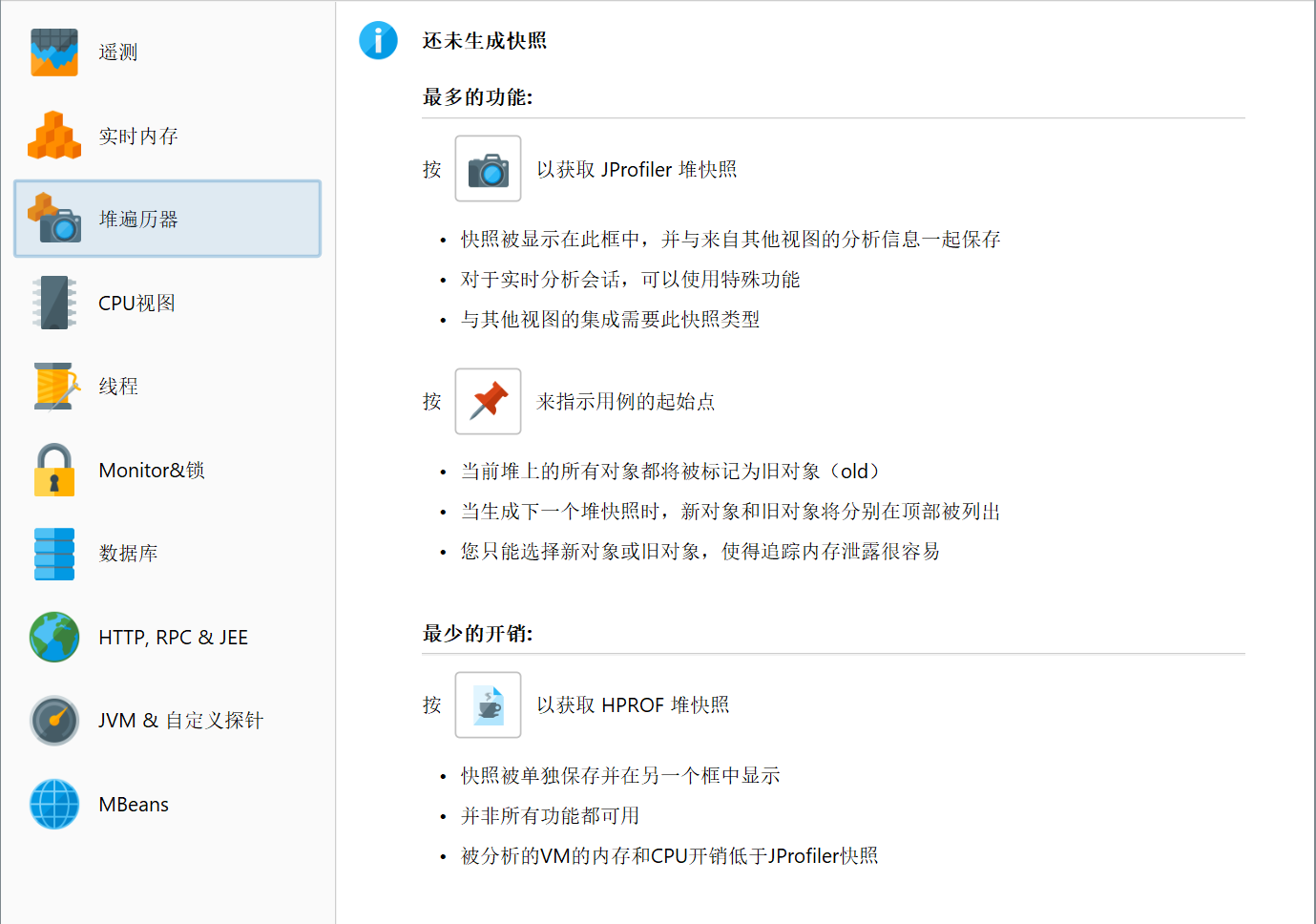Click the bullet 并非所有功能都可用
1316x924 pixels.
point(550,815)
